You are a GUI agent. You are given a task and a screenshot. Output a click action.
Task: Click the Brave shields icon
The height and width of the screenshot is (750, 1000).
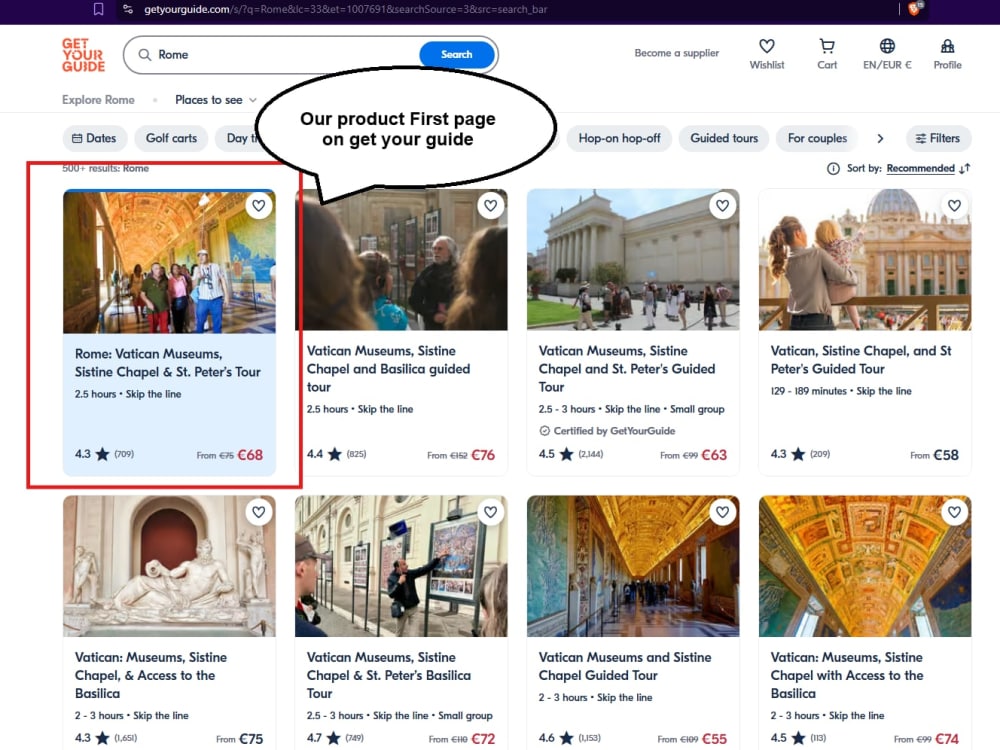[x=915, y=8]
